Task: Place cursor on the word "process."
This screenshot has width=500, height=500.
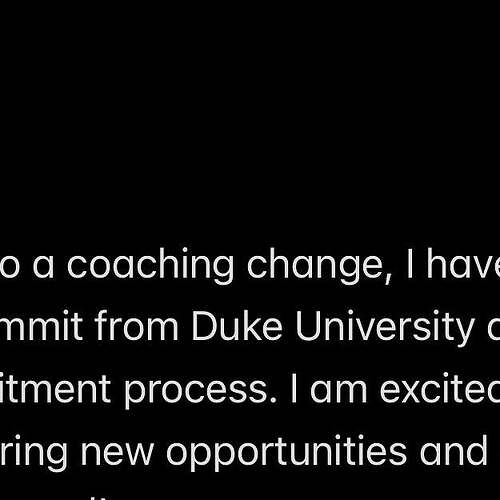Action: coord(200,391)
